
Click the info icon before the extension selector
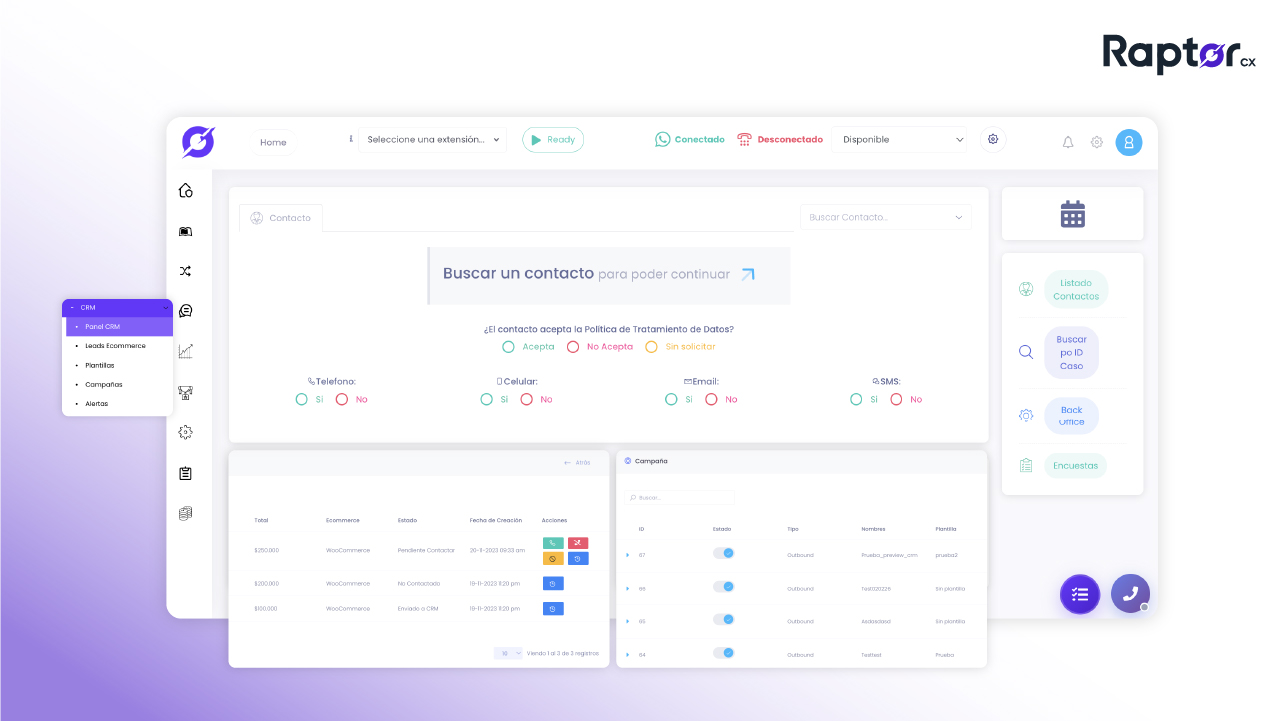pyautogui.click(x=351, y=139)
